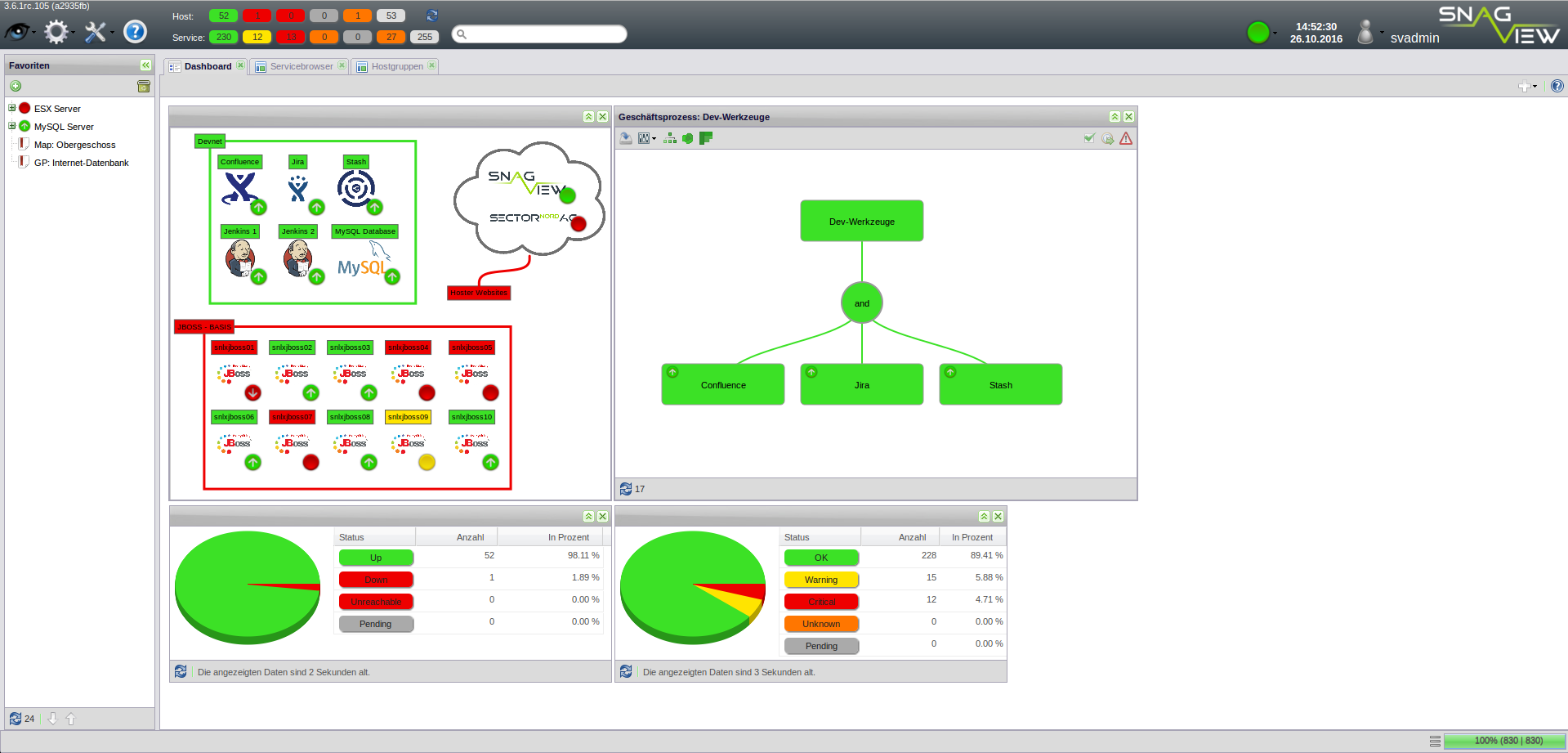
Task: Click the Up status row button
Action: pyautogui.click(x=376, y=558)
